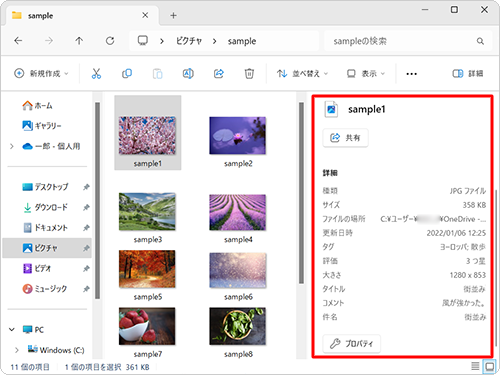500x375 pixels.
Task: Click the magnifier search icon
Action: [480, 41]
